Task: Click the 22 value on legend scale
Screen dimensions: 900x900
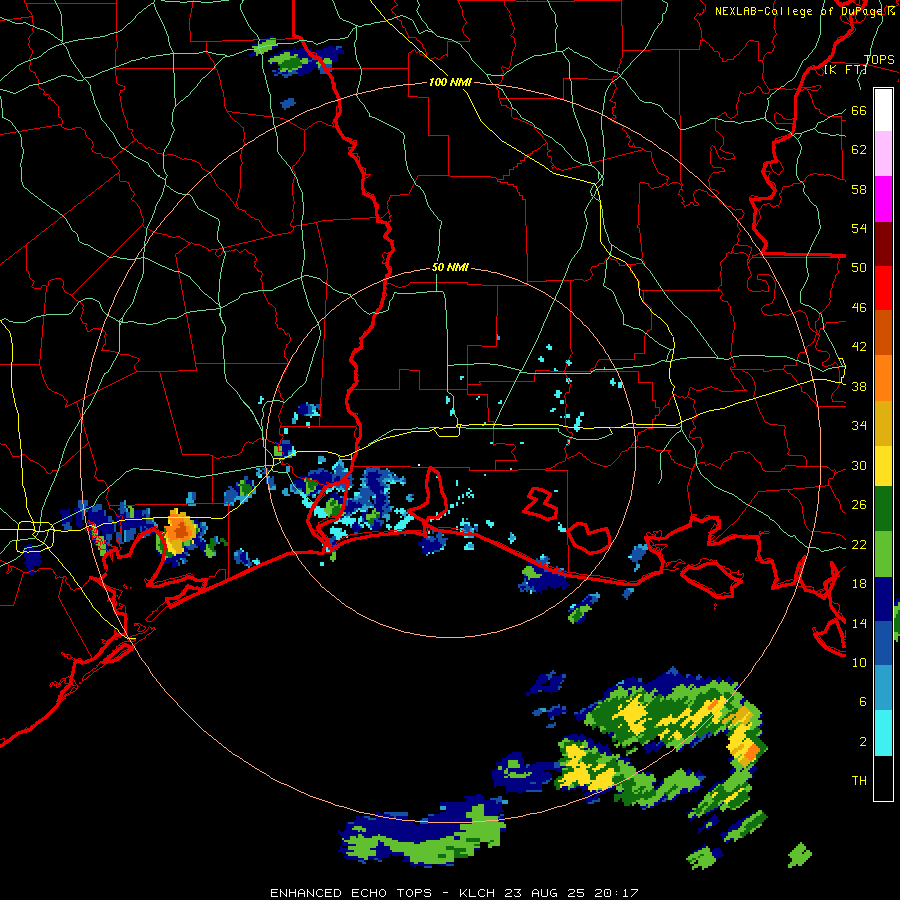Action: click(859, 545)
